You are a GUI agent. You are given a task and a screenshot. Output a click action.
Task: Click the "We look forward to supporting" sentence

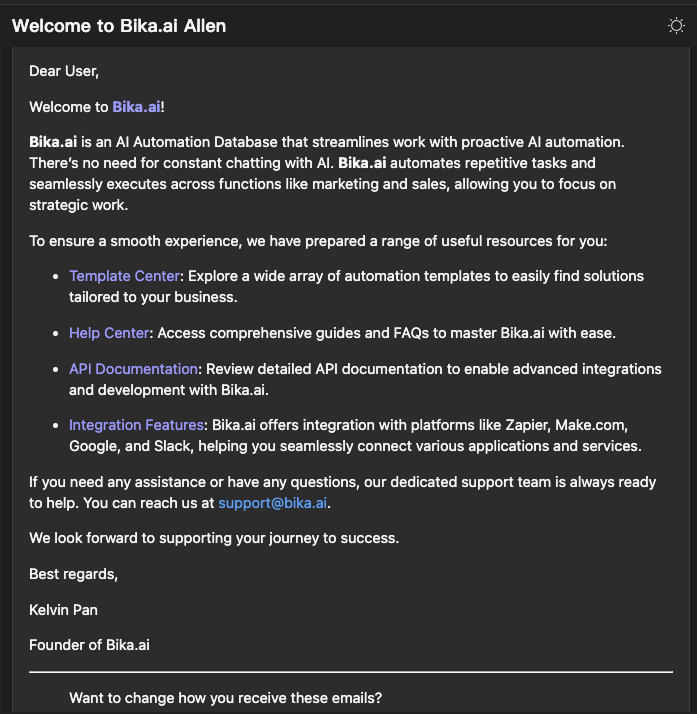pyautogui.click(x=214, y=538)
